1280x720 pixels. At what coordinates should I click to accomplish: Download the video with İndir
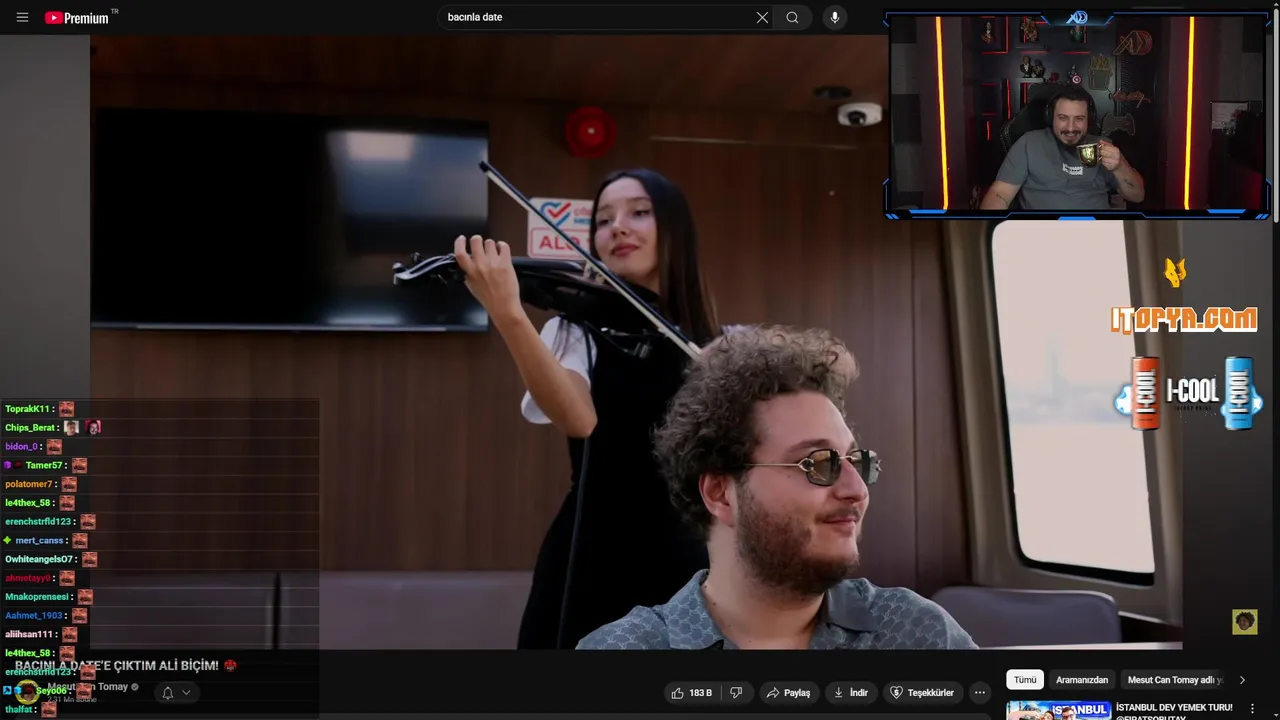click(x=850, y=692)
